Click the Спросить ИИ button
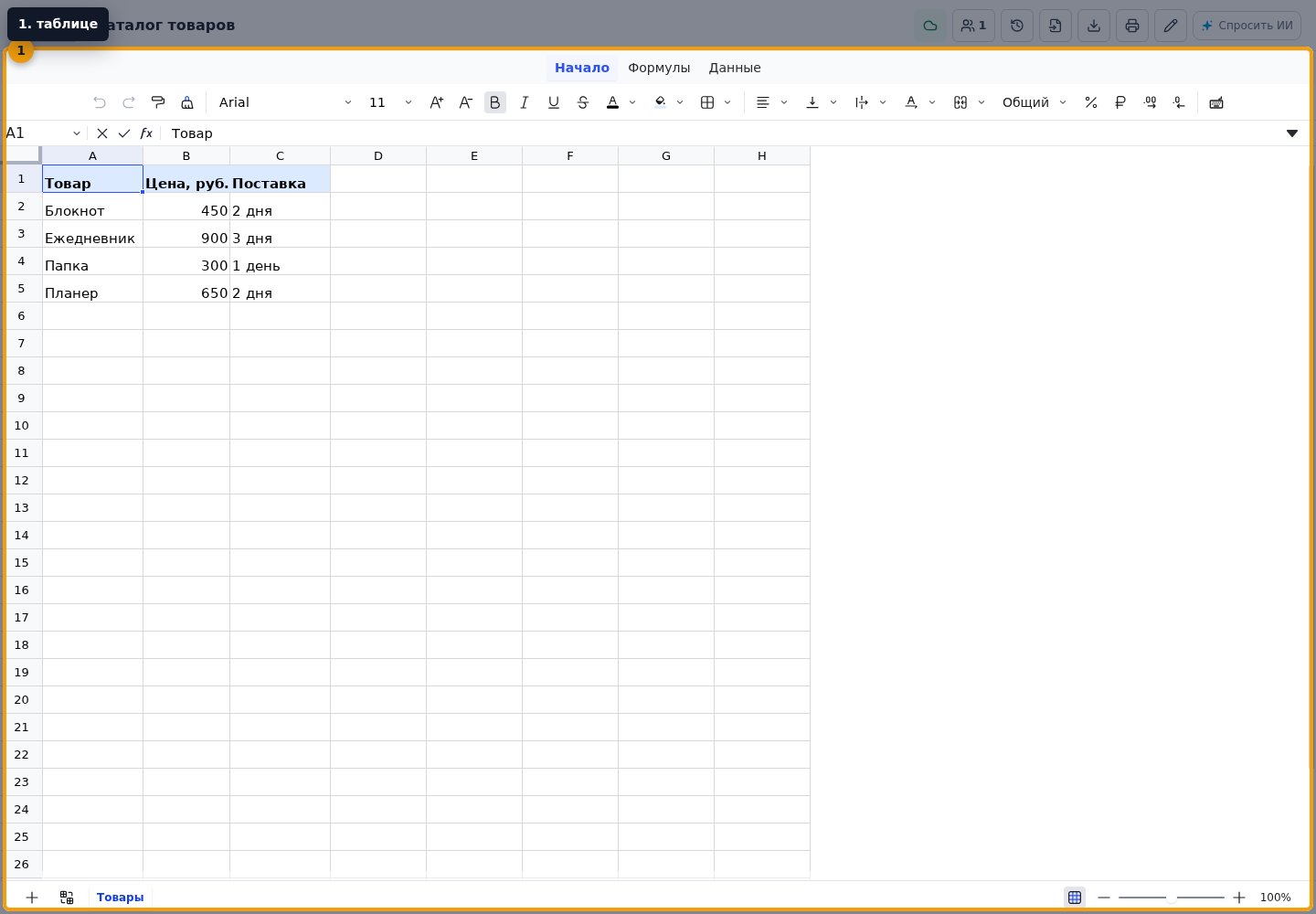This screenshot has height=914, width=1316. (x=1247, y=26)
